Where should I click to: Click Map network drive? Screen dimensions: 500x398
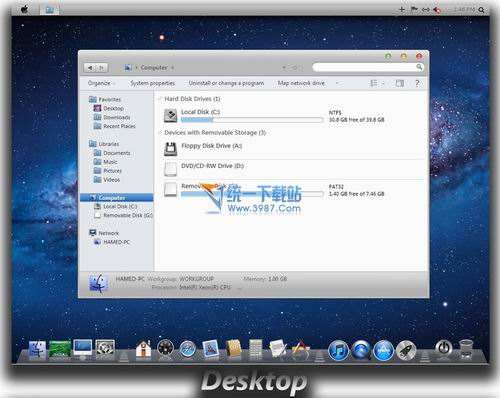click(301, 83)
